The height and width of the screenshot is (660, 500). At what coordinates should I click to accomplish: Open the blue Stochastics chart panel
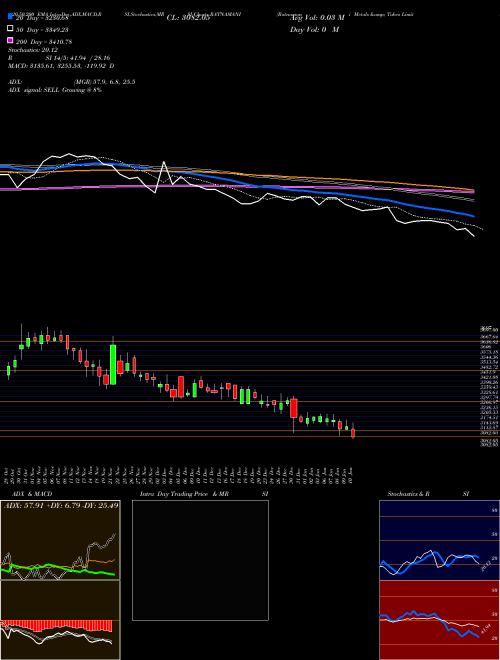tap(439, 540)
